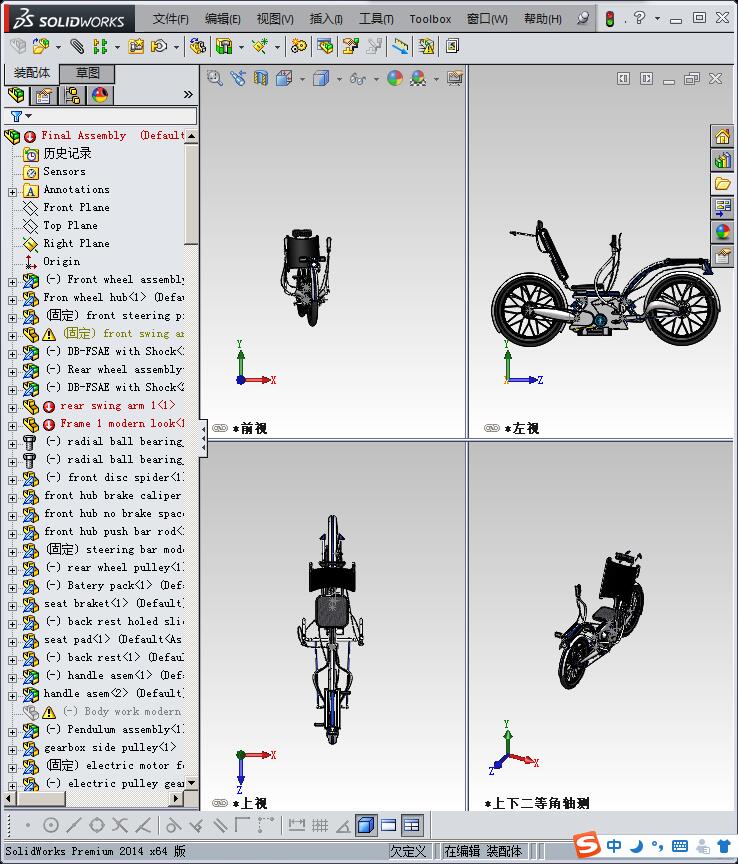
Task: Open the Smart Fasteners tool
Action: [x=136, y=46]
